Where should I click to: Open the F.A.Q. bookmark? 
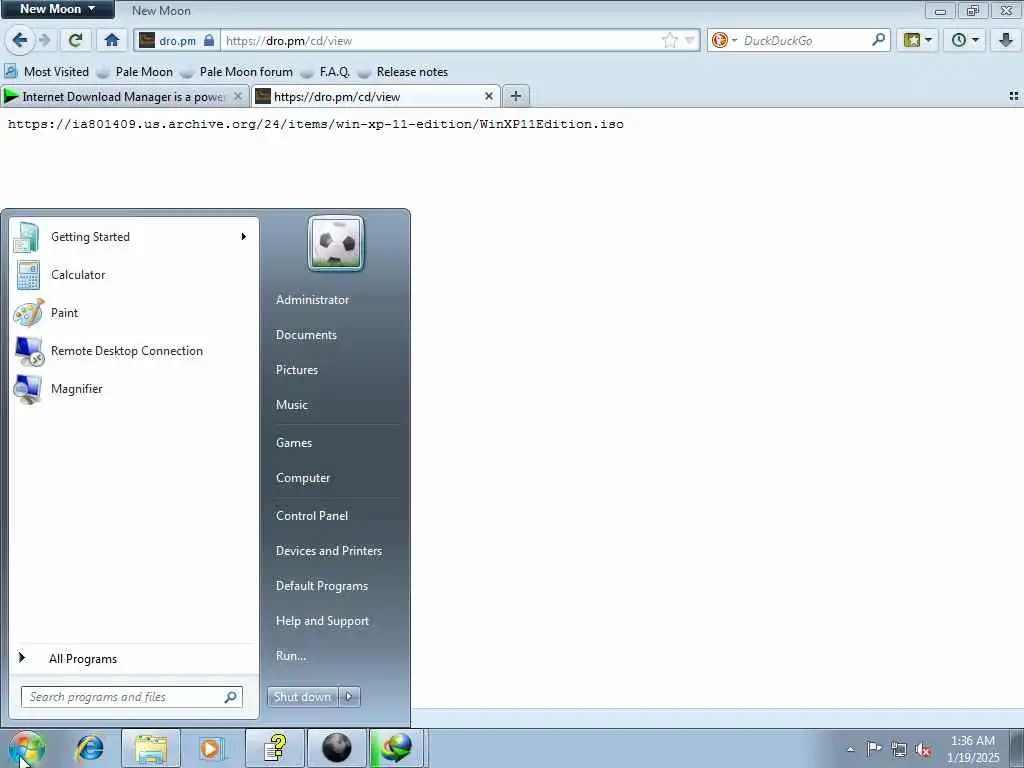(325, 72)
